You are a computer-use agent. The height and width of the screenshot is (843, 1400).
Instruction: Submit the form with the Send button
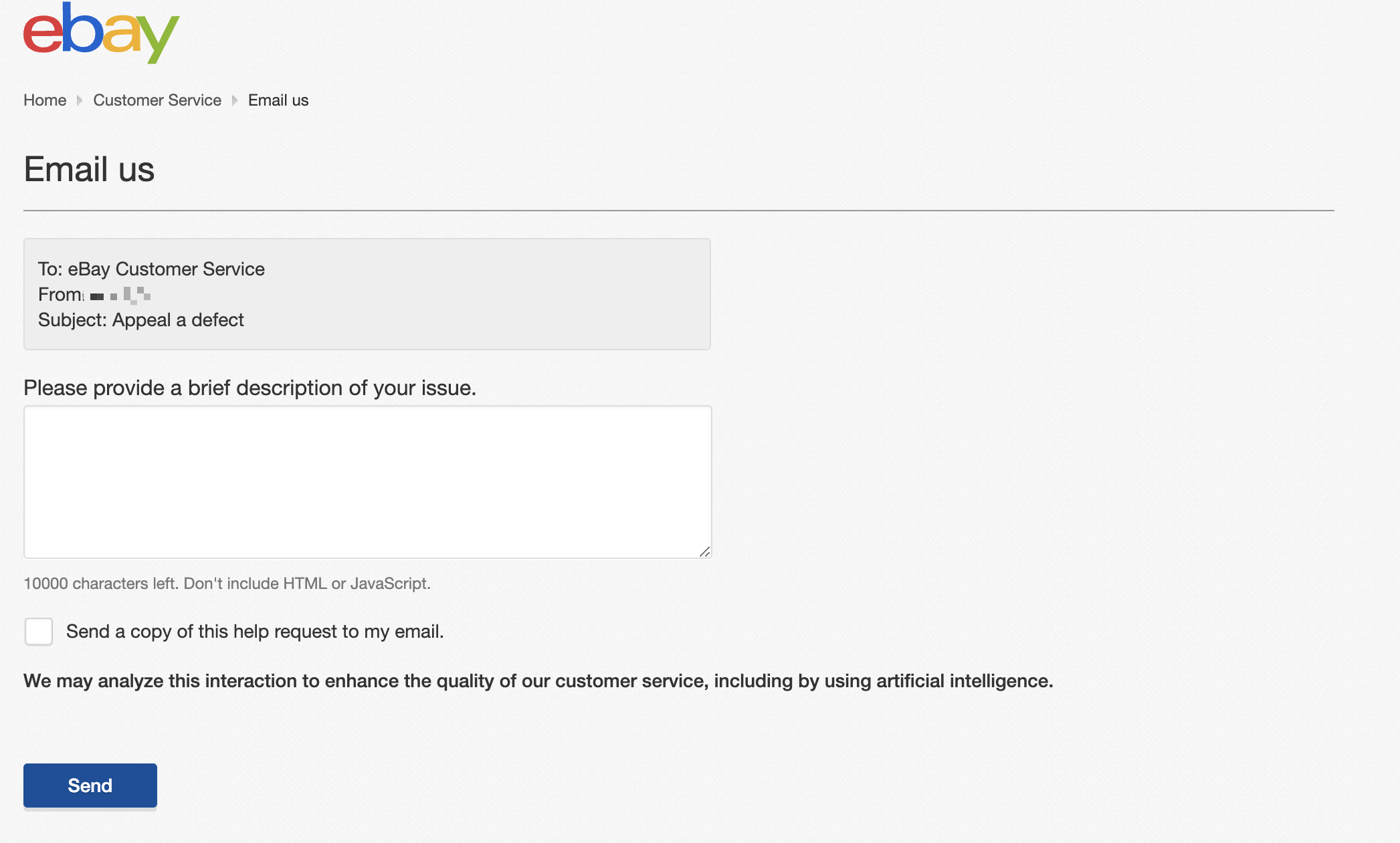(x=90, y=786)
